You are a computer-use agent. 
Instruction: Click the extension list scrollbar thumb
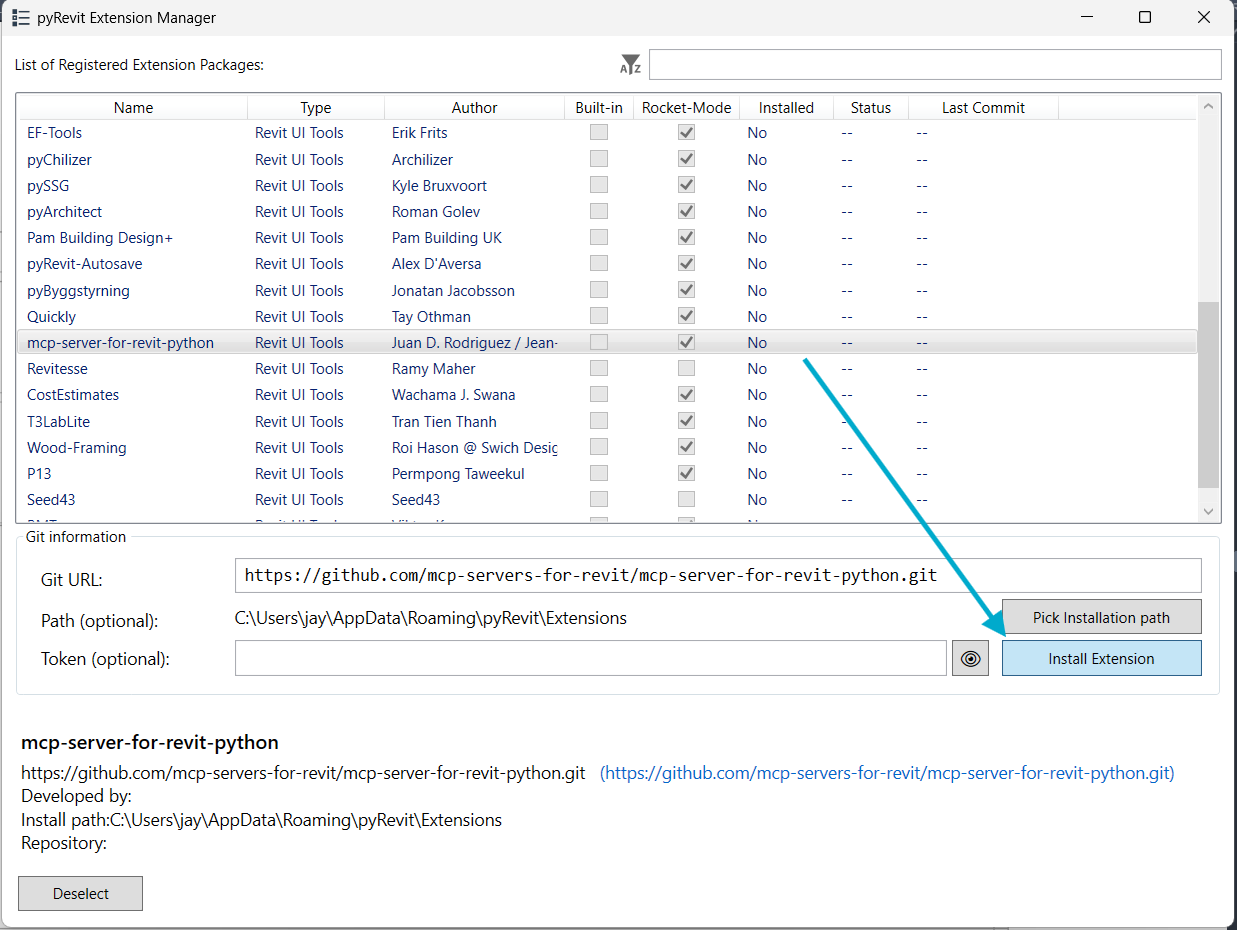1208,395
